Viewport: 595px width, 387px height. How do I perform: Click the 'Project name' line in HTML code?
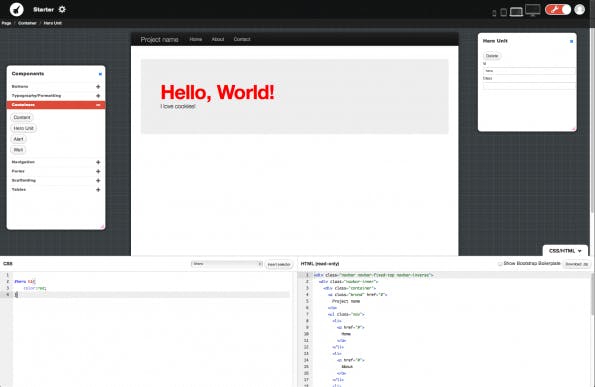tap(346, 301)
